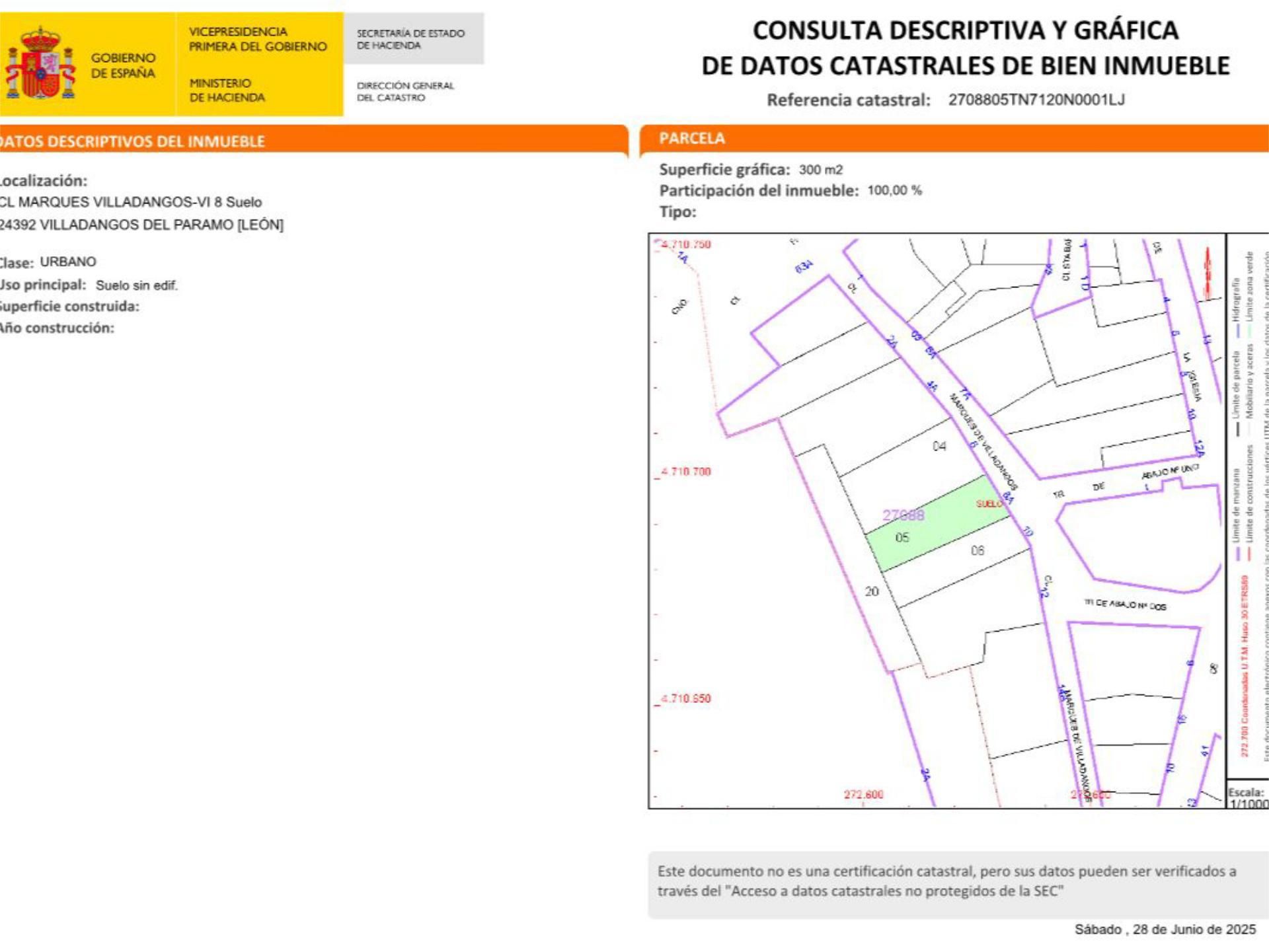Screen dimensions: 1269x952
Task: Click 'DE DATOS CATASTRALES DE BIEN INMUEBLE' heading
Action: click(x=965, y=65)
